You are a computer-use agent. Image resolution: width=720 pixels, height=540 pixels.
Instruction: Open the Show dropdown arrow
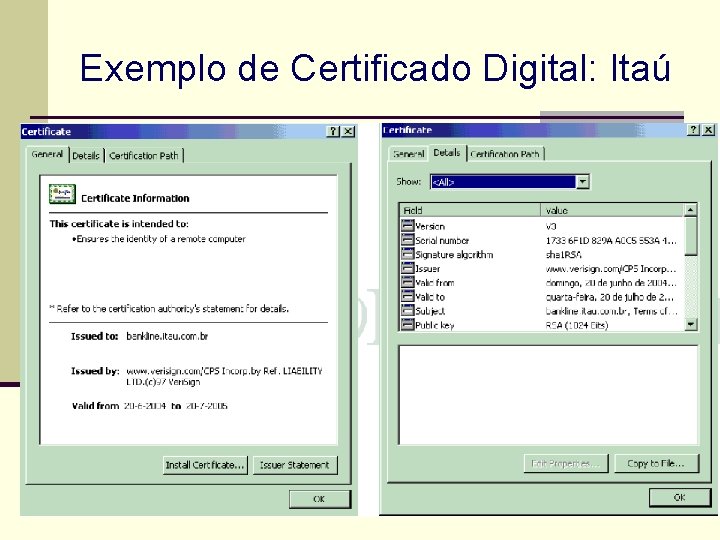[x=582, y=182]
